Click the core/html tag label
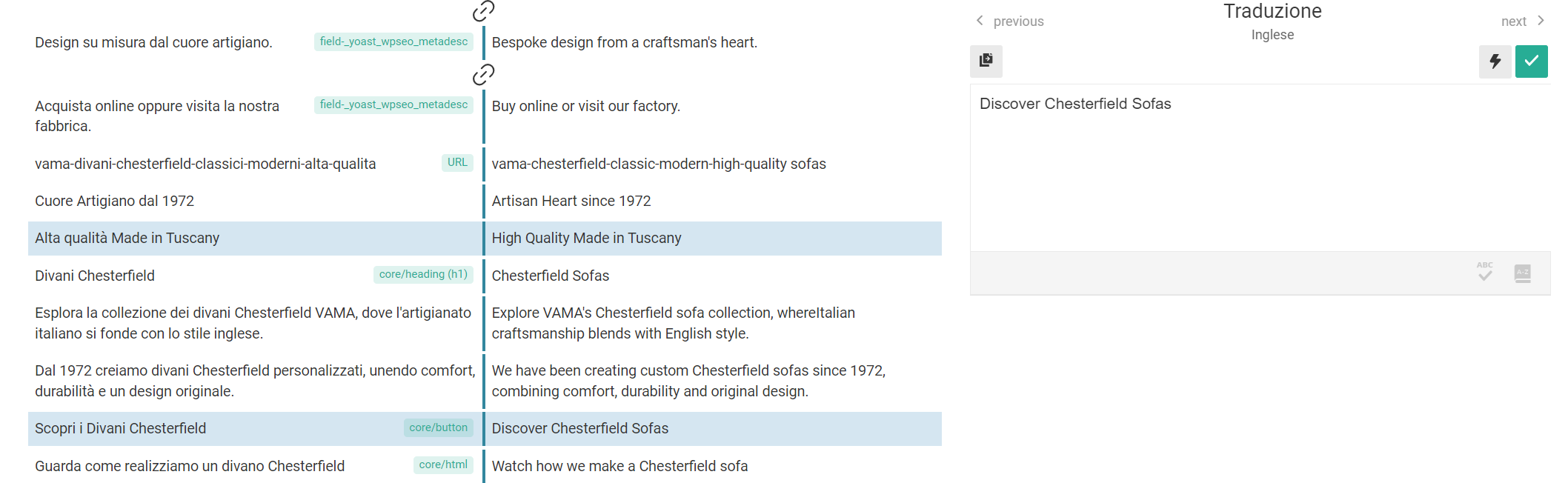This screenshot has width=1568, height=483. tap(443, 464)
